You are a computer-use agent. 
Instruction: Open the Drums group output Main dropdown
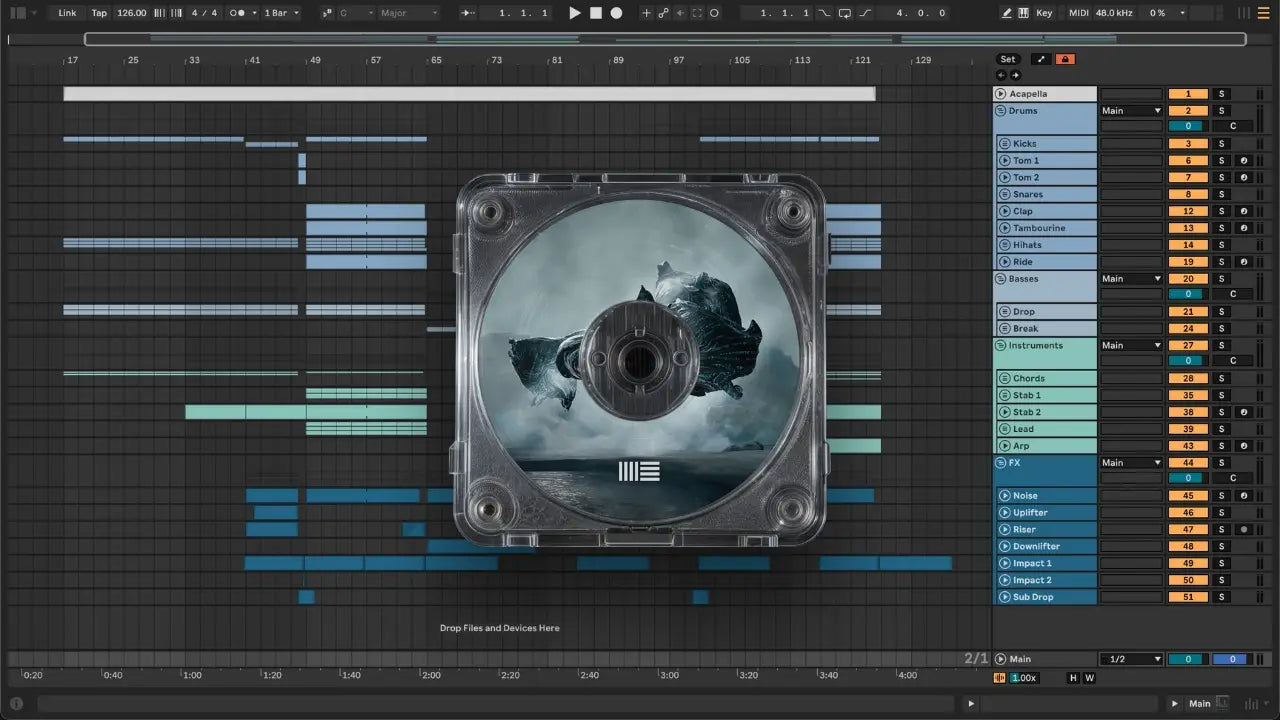(x=1131, y=111)
